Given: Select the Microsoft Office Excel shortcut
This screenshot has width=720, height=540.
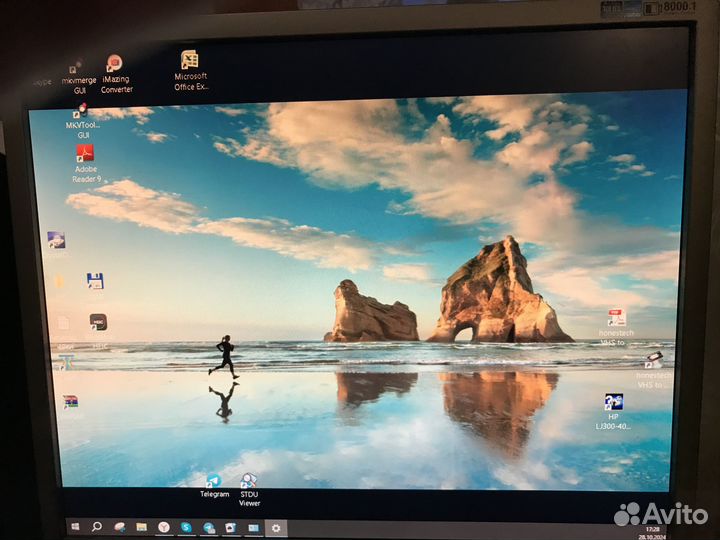Looking at the screenshot, I should point(190,70).
